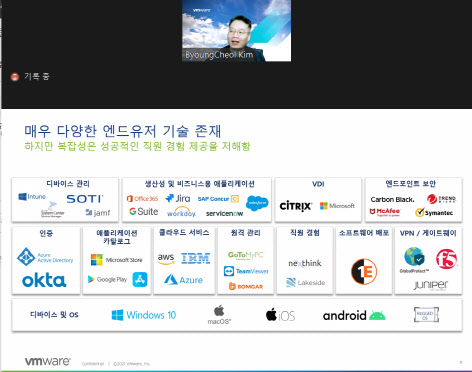Click the '기록 중' recording status text
472x372 pixels.
coord(37,77)
